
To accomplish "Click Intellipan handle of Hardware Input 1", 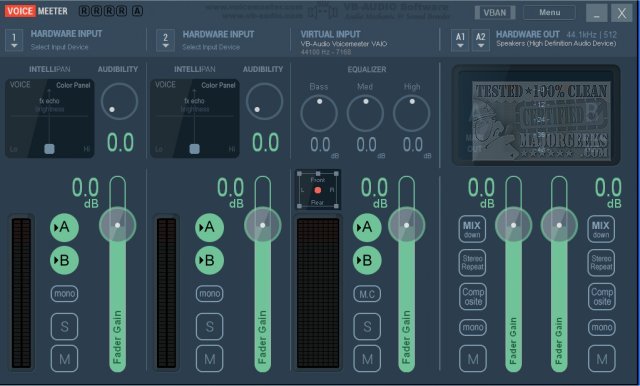I will (49, 149).
